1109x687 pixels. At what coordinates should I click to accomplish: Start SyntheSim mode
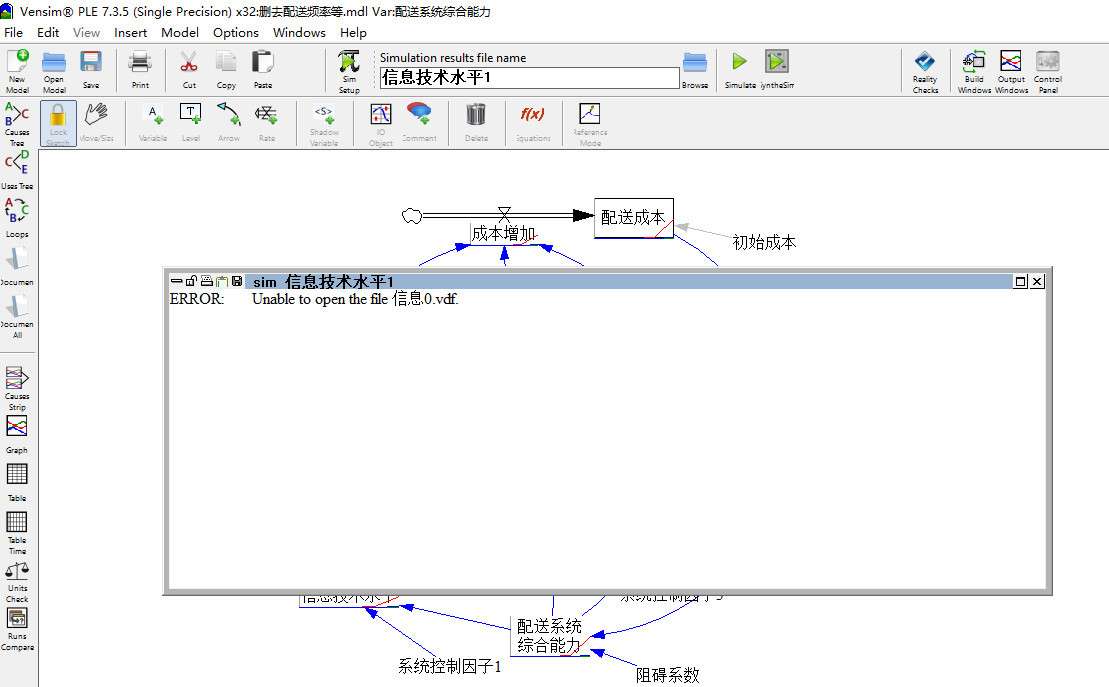tap(777, 69)
